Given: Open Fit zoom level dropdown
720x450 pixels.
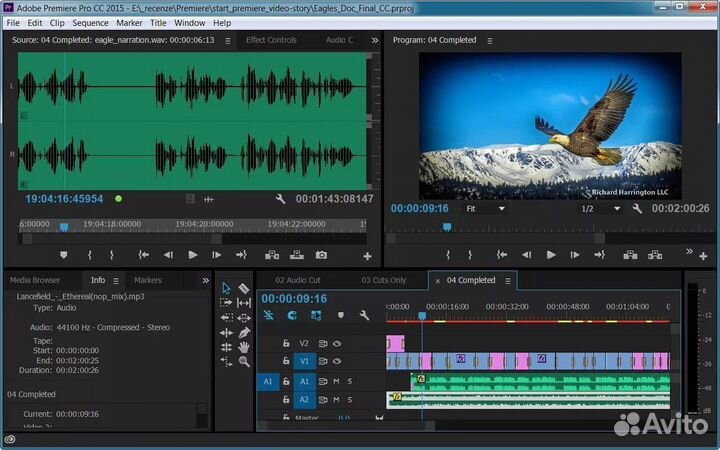Looking at the screenshot, I should (485, 208).
